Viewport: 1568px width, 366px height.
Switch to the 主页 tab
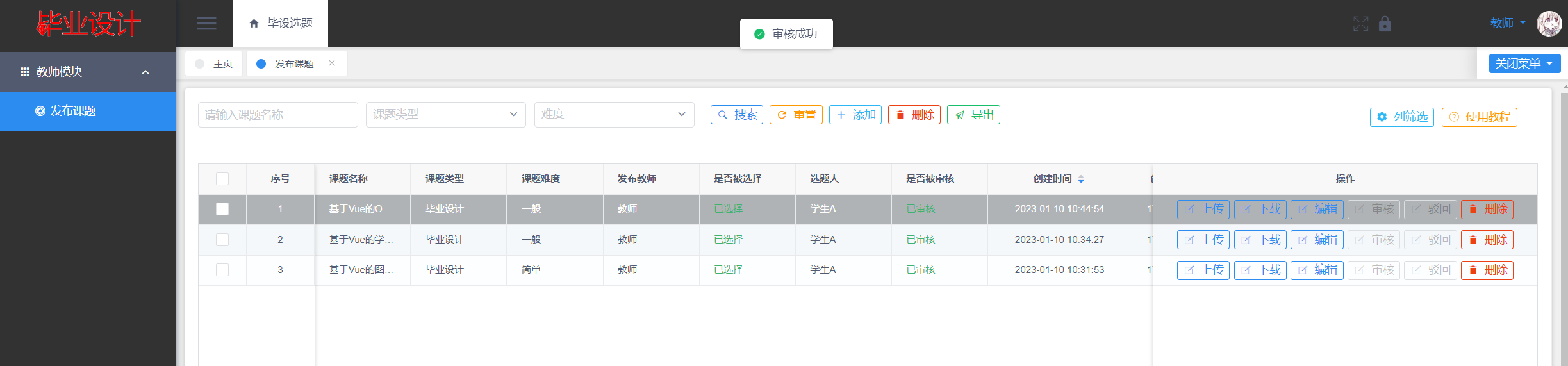coord(215,63)
